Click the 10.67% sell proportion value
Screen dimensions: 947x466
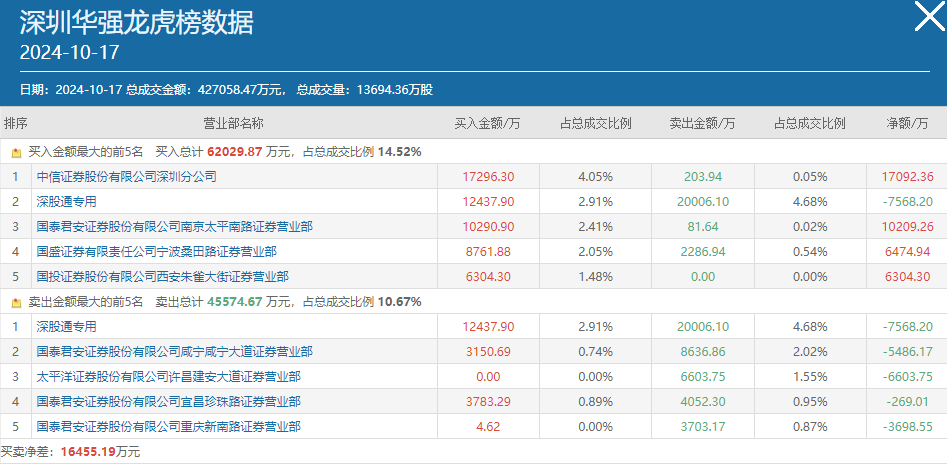tap(399, 302)
